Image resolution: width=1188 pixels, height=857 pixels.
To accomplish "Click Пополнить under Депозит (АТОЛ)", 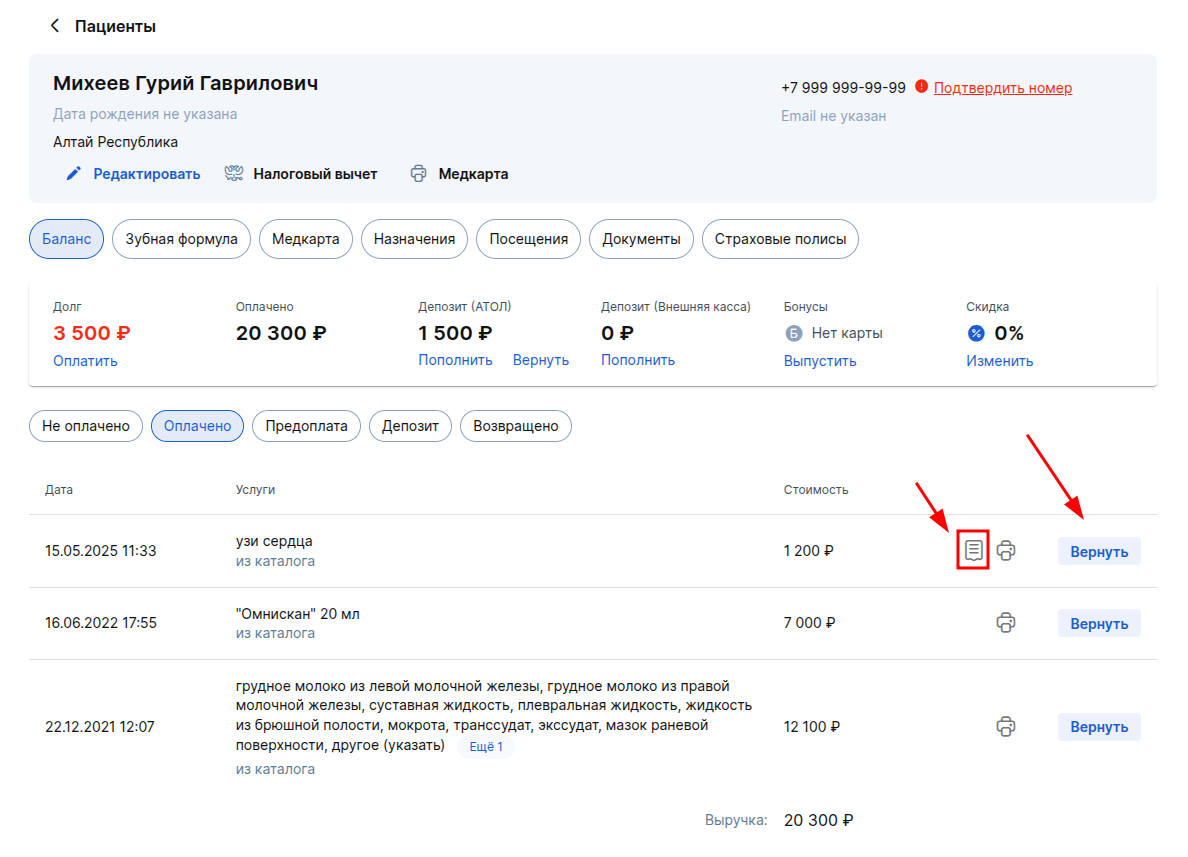I will click(x=455, y=360).
